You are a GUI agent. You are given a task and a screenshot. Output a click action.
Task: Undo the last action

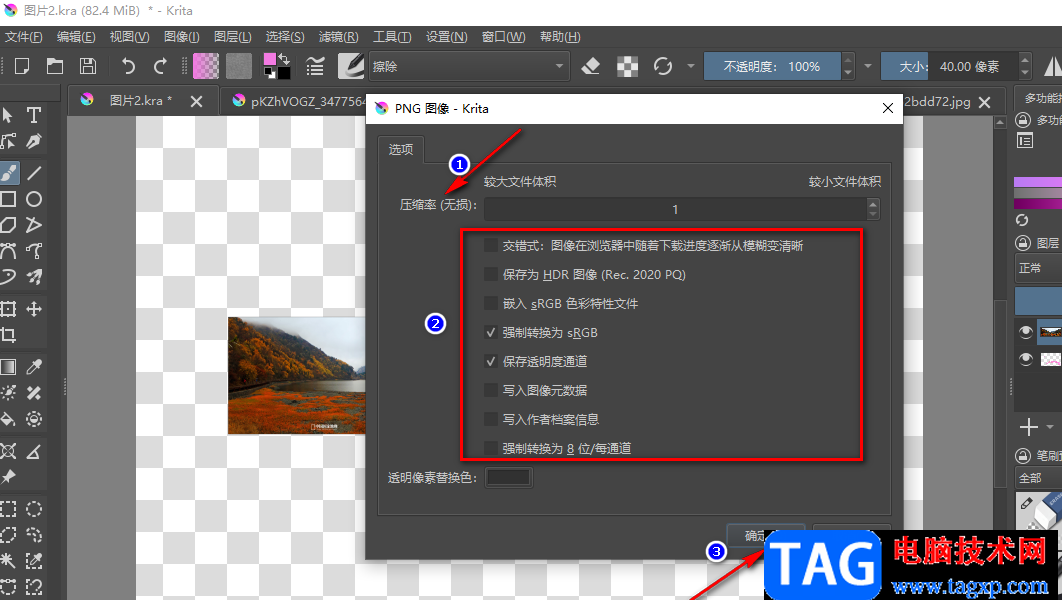(x=128, y=66)
